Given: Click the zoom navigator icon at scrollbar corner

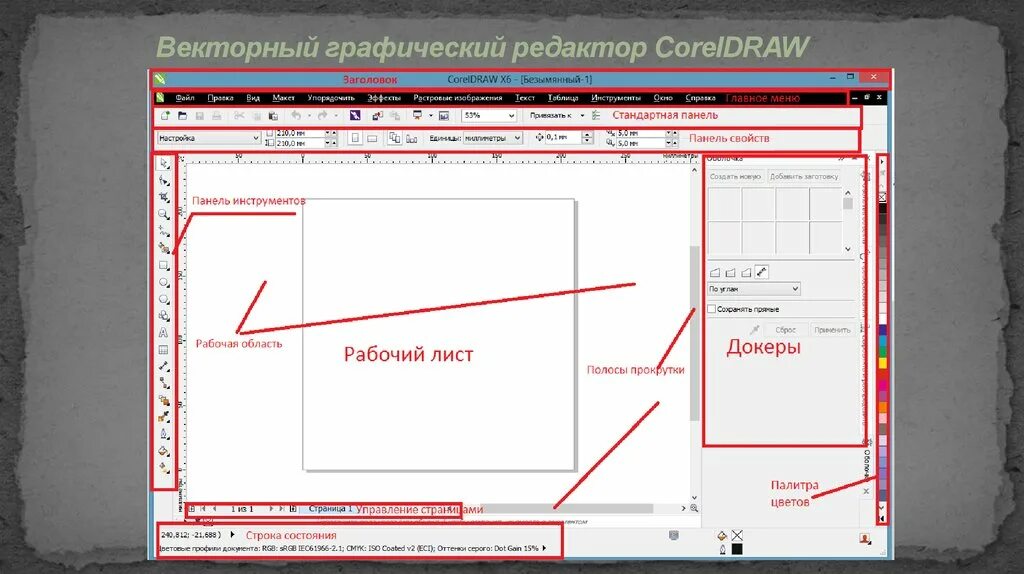Looking at the screenshot, I should [694, 508].
